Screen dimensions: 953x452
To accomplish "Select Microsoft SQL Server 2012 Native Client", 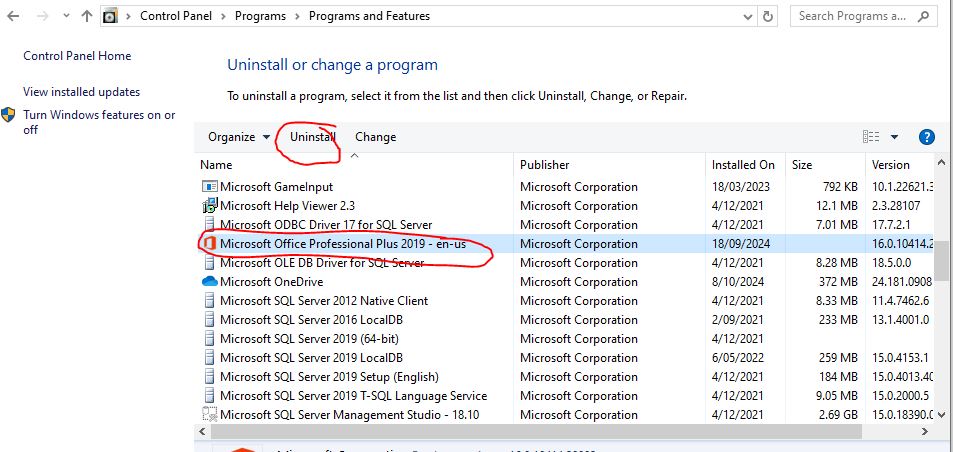I will click(324, 301).
